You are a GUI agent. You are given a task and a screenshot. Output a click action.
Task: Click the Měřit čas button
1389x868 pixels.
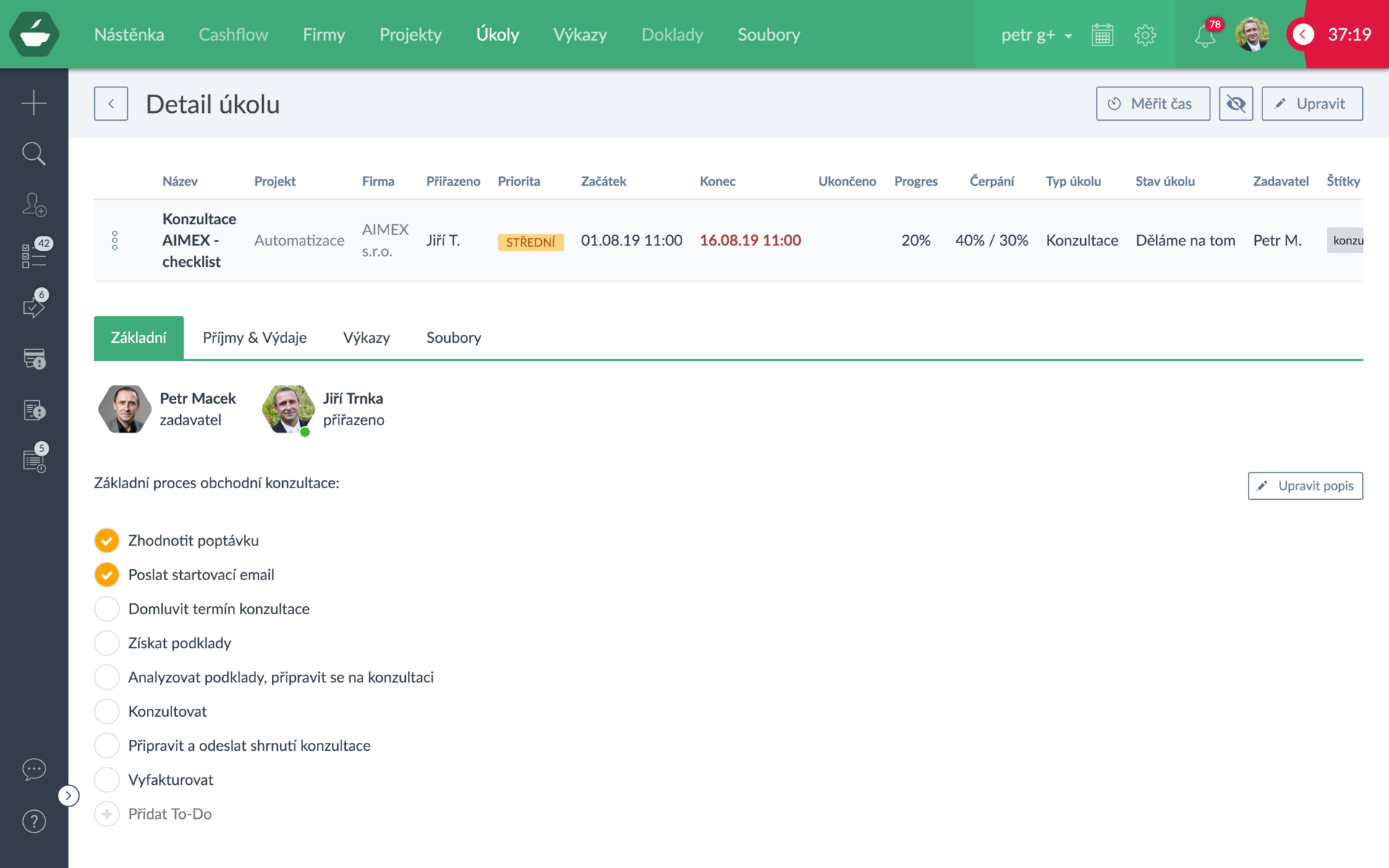1152,103
